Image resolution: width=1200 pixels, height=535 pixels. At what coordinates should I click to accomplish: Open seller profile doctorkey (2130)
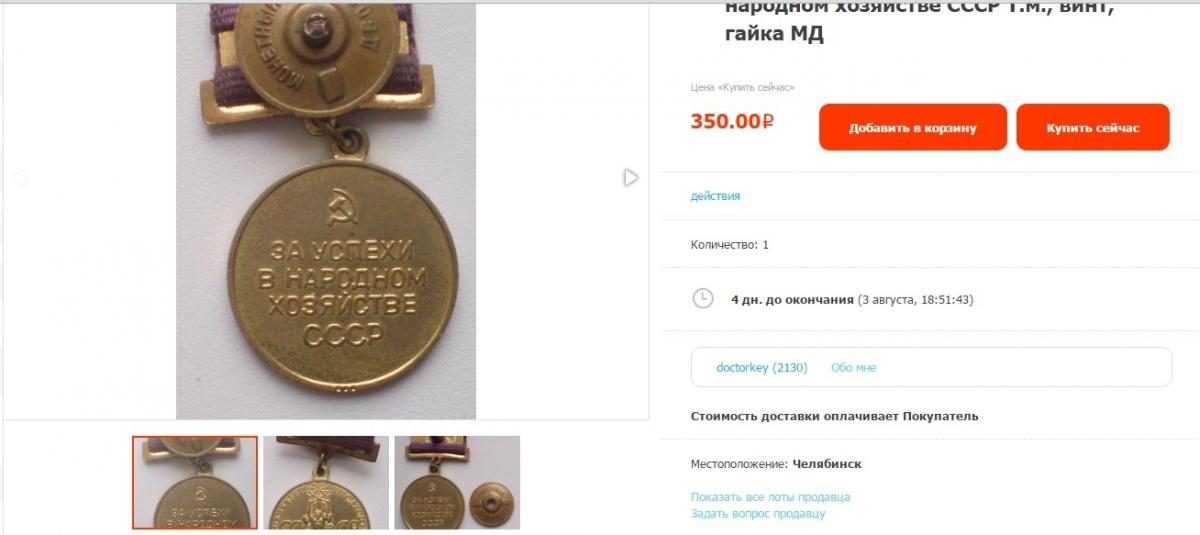762,367
